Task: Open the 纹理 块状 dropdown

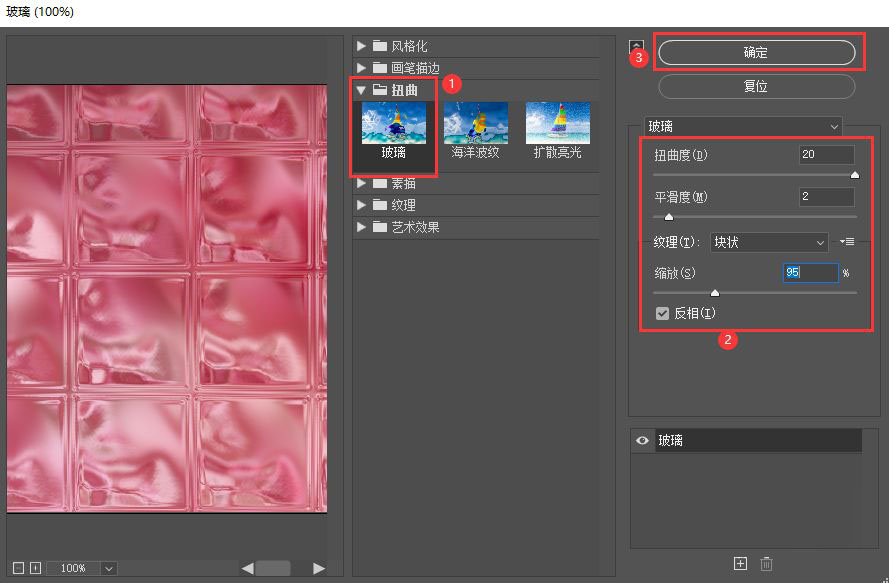Action: click(x=769, y=243)
